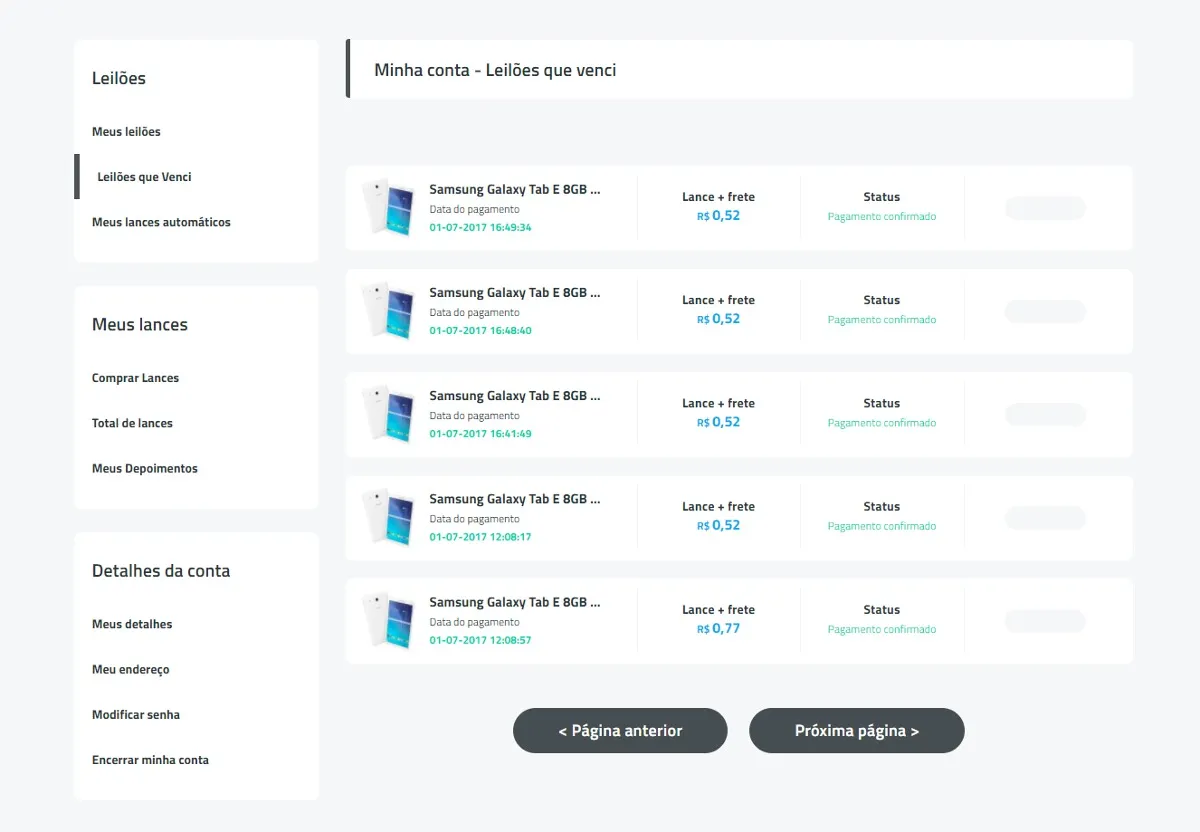Click Encerrar minha conta
Image resolution: width=1200 pixels, height=832 pixels.
coord(150,760)
